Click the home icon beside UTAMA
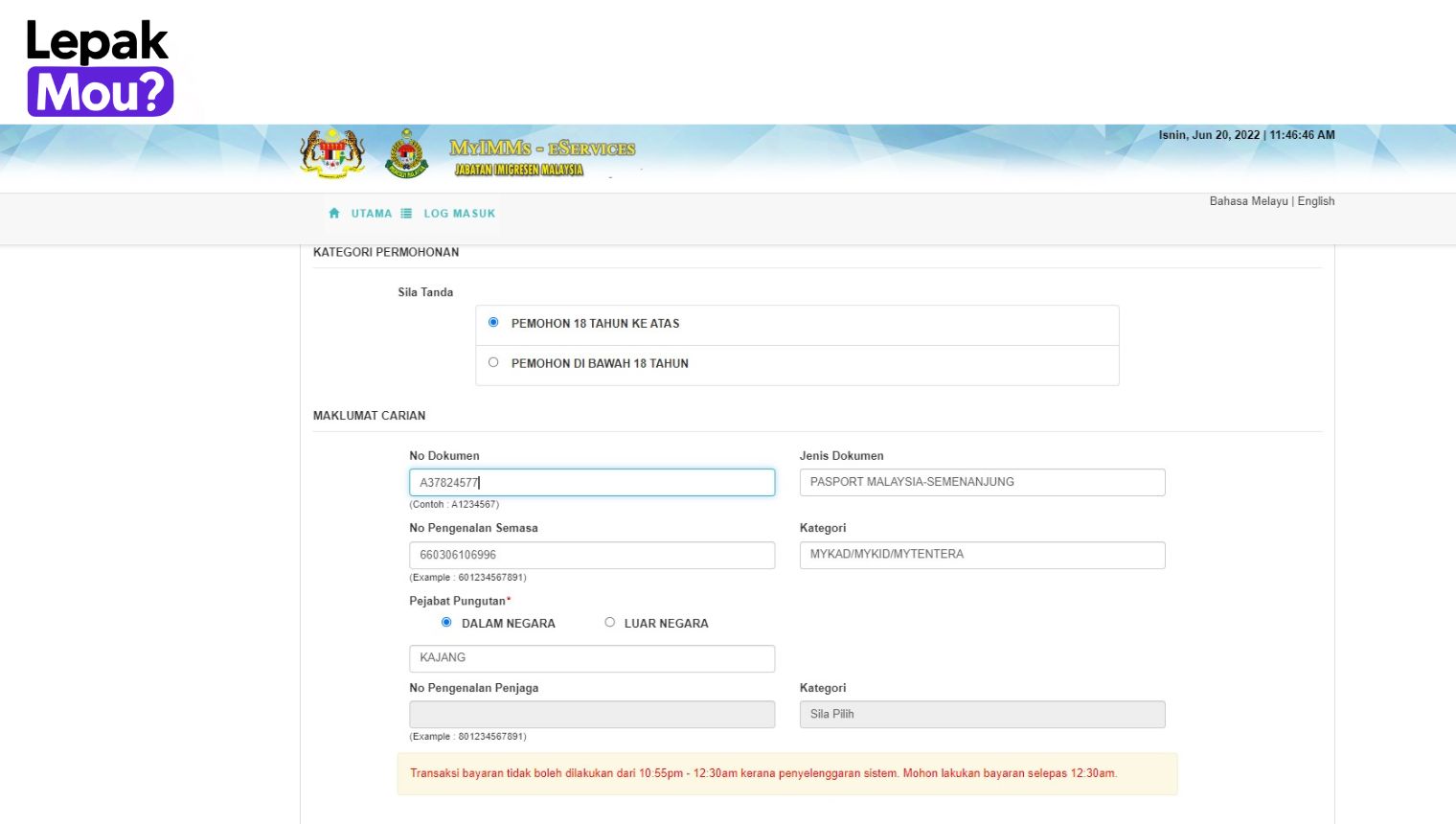This screenshot has height=824, width=1456. tap(333, 213)
